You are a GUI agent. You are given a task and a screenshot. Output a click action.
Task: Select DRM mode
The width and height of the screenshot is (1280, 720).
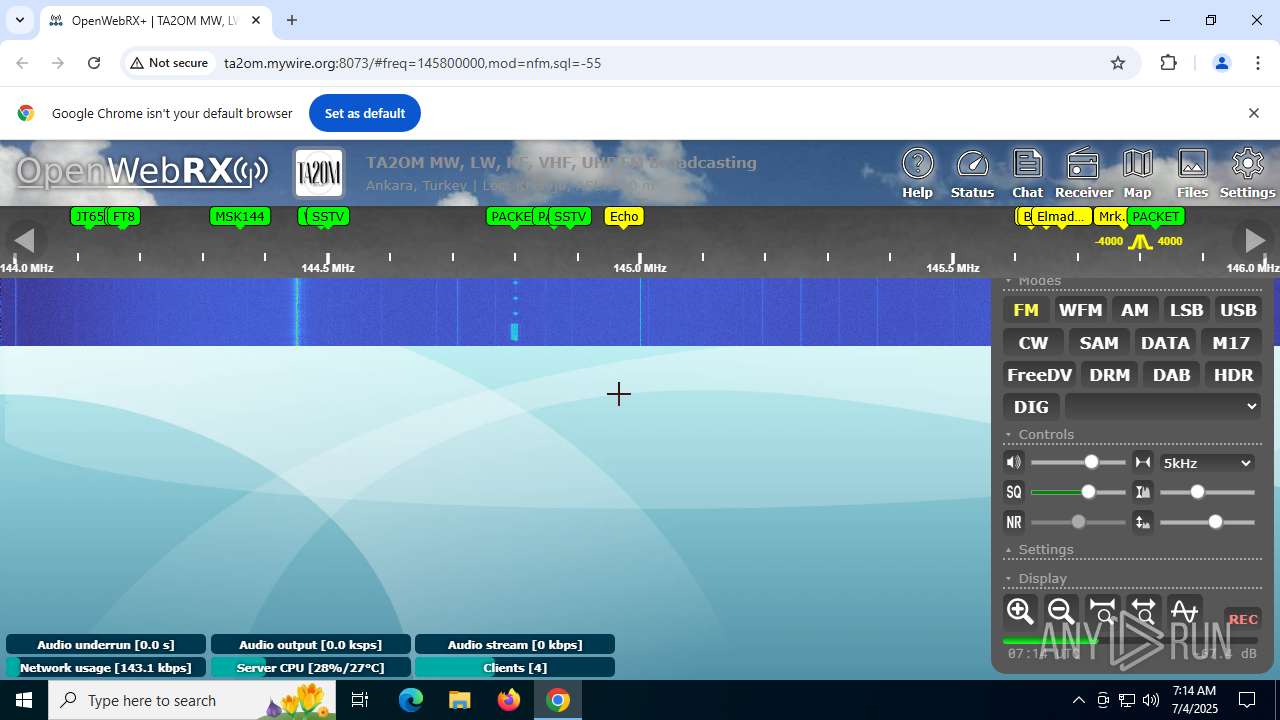tap(1110, 375)
